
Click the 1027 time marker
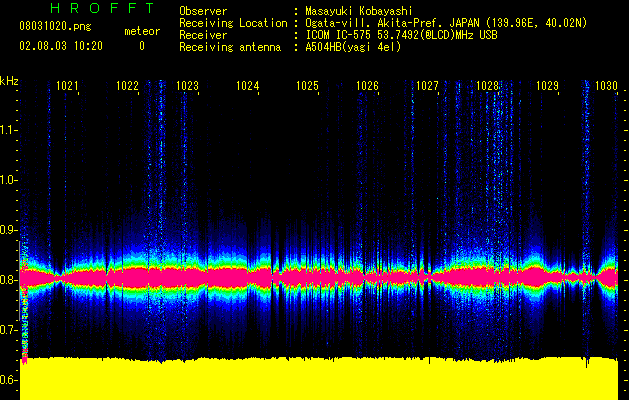click(427, 86)
